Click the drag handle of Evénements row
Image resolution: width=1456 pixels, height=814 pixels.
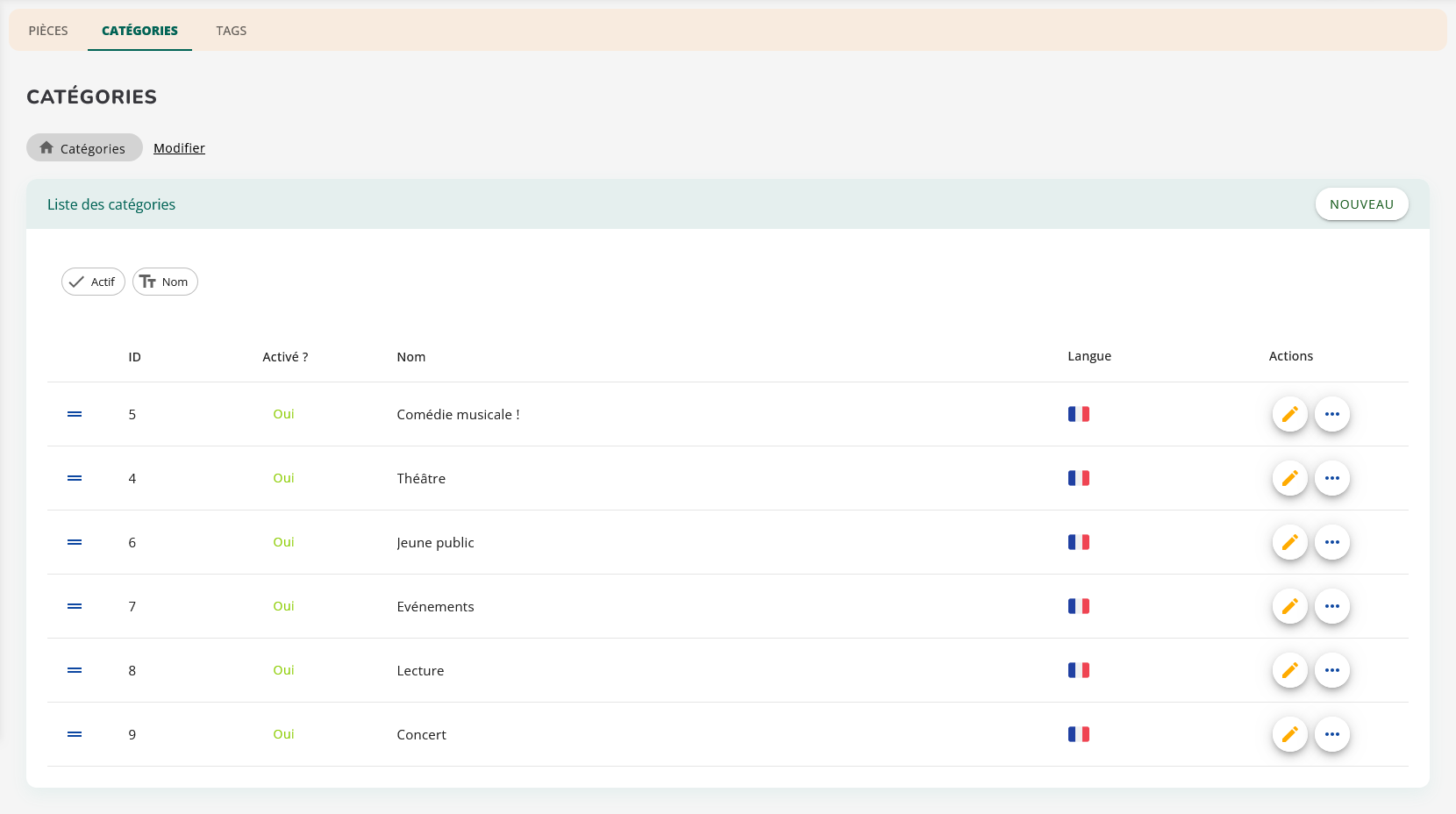[75, 606]
